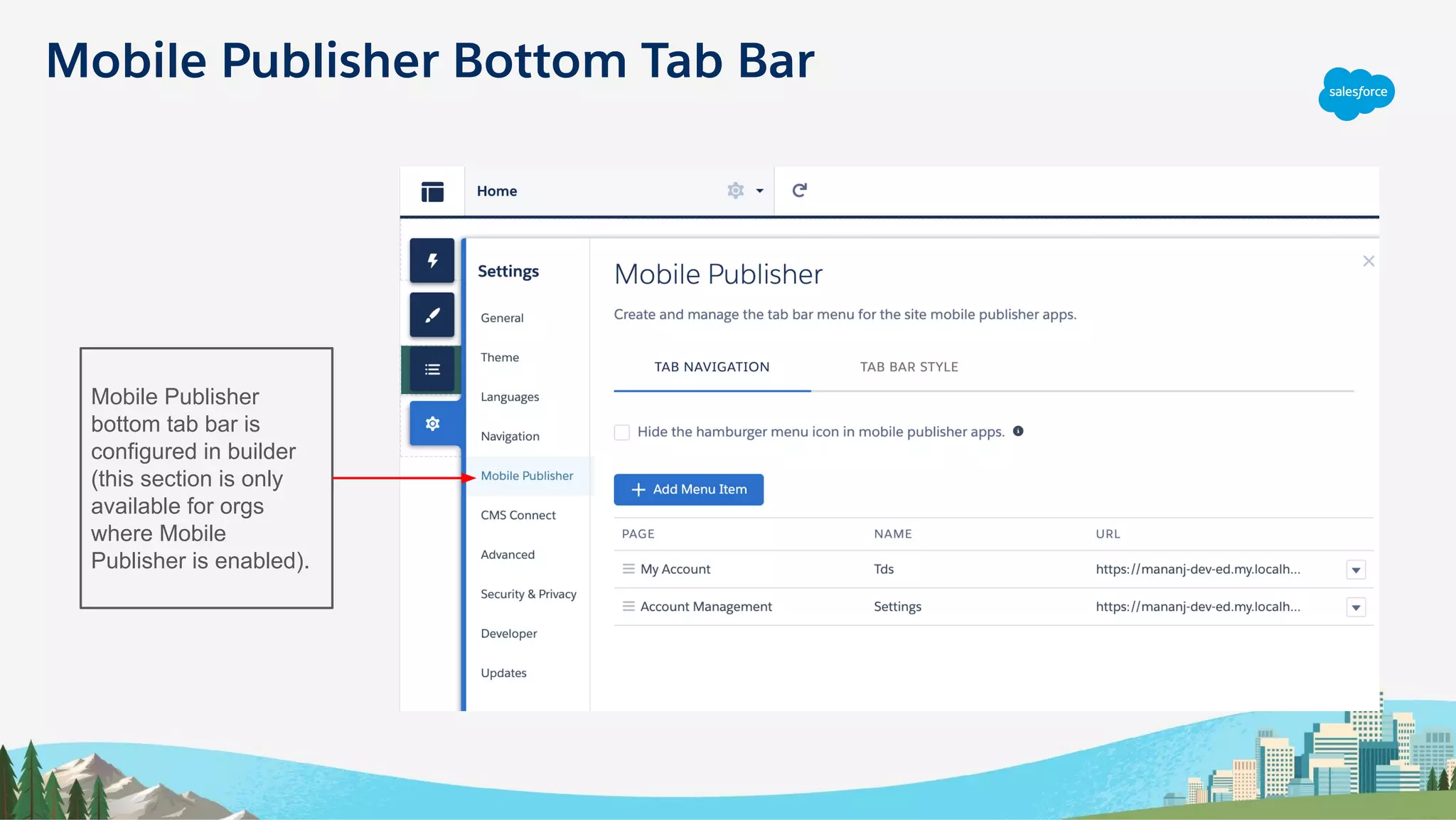Close the Settings panel
This screenshot has width=1456, height=820.
[1369, 261]
